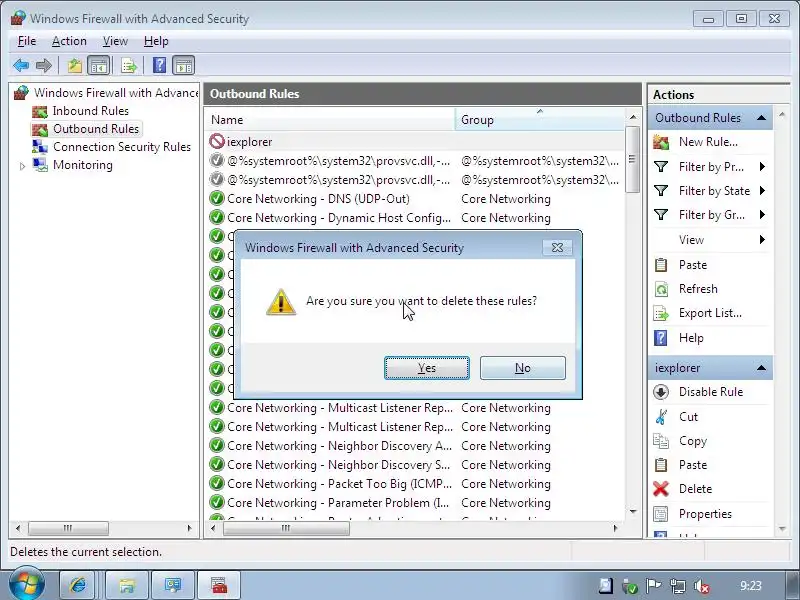Select Core Networking - Parameter Problem rule
The height and width of the screenshot is (600, 800).
(x=416, y=503)
